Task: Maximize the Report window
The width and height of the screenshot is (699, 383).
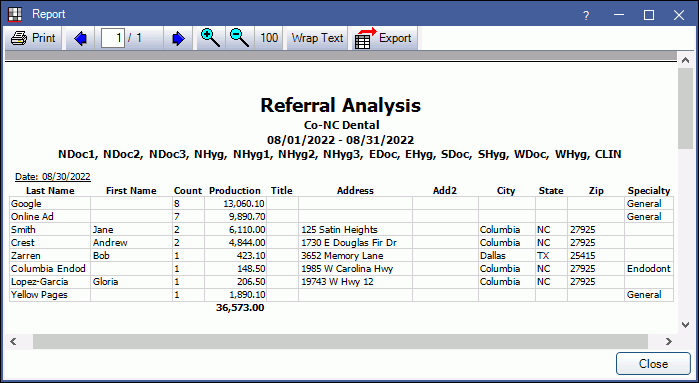Action: tap(649, 15)
